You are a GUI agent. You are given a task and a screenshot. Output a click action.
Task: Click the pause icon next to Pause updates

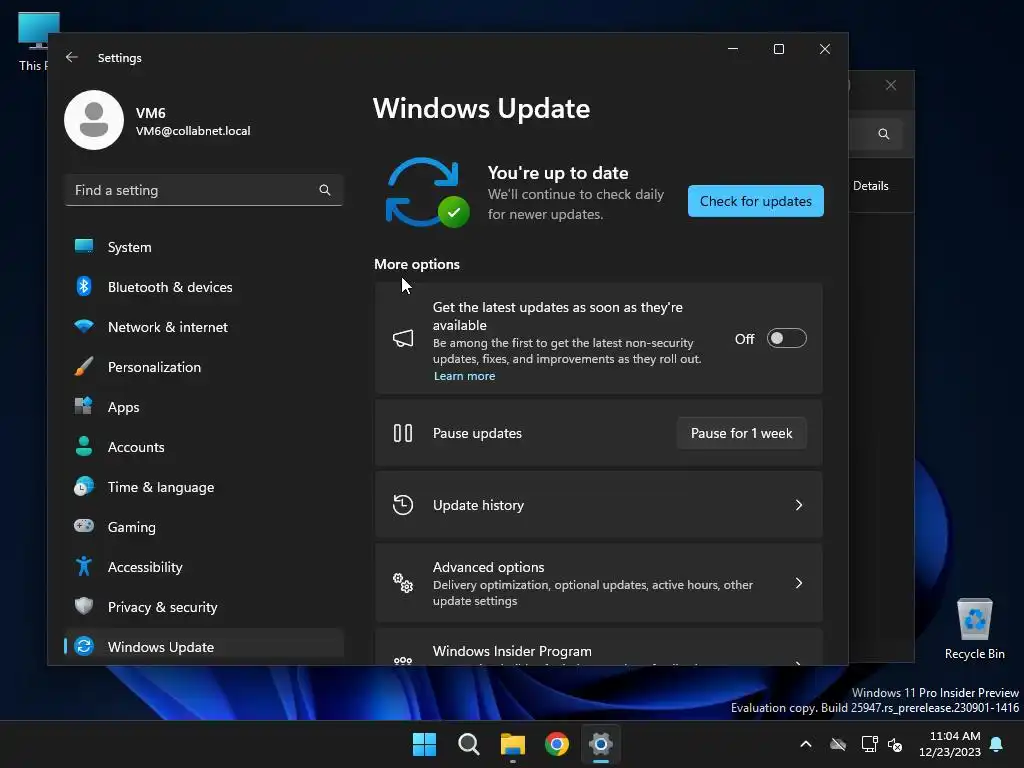click(403, 433)
